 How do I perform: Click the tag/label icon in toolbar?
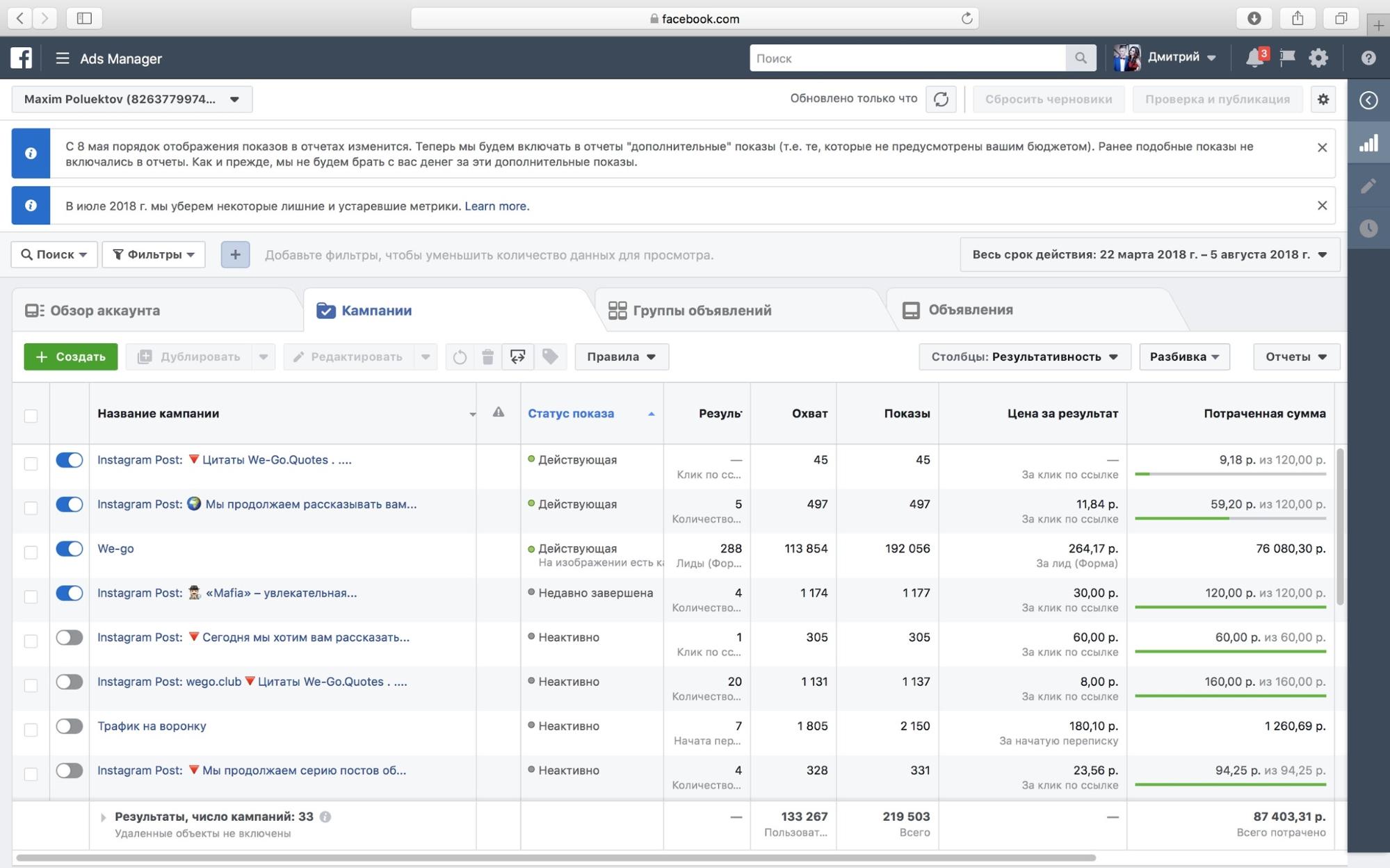(x=549, y=356)
